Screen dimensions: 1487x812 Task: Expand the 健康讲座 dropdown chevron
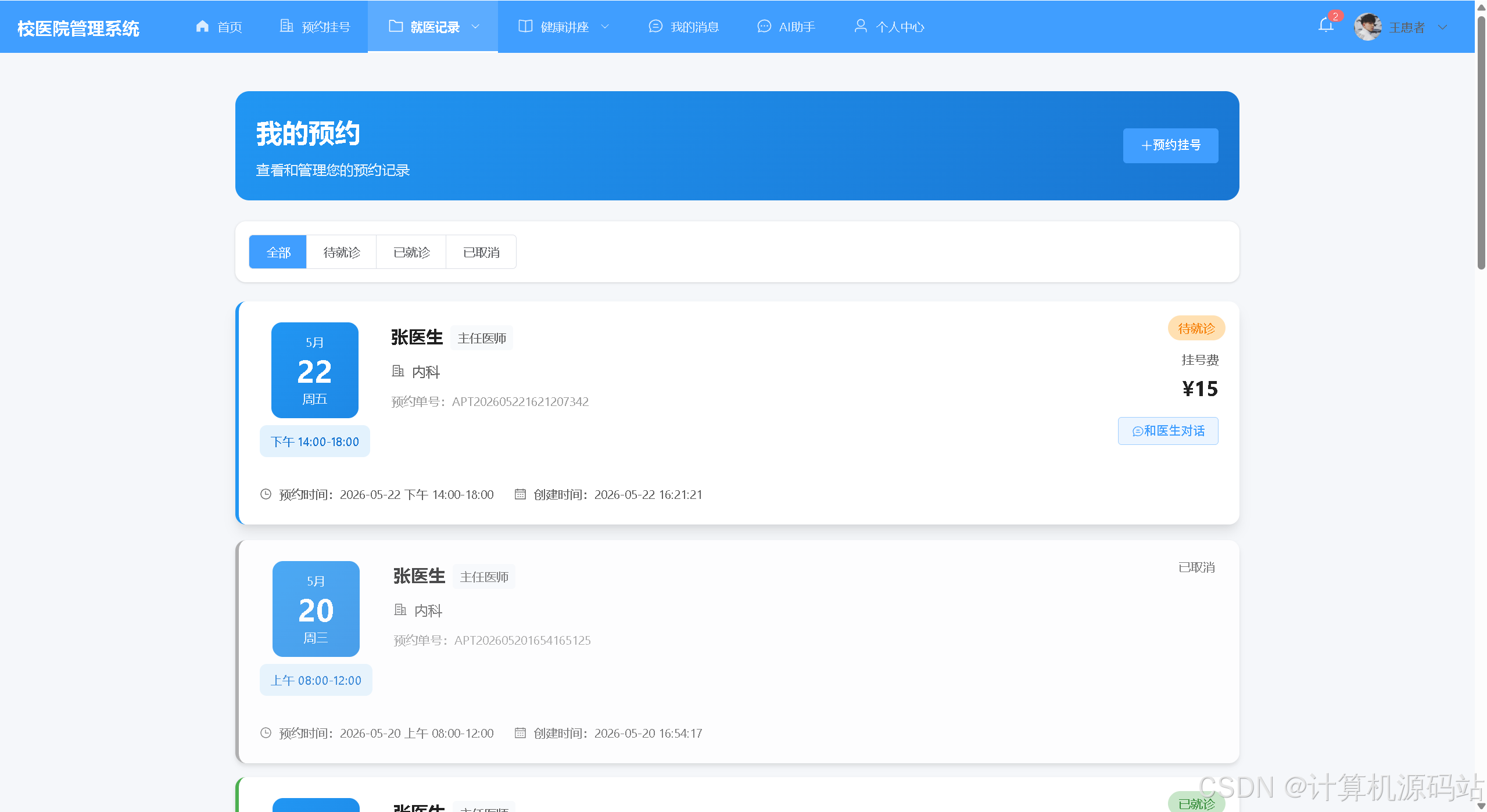[605, 27]
